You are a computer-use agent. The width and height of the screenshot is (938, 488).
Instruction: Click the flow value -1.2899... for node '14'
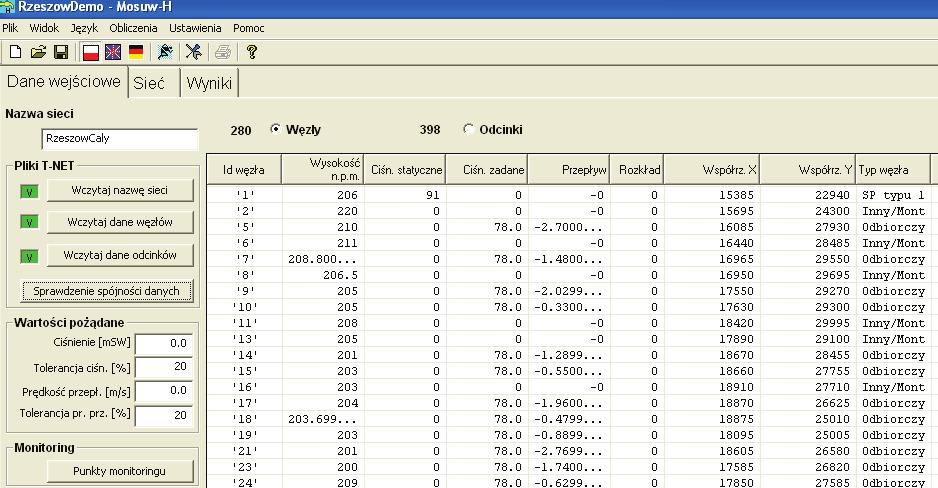[568, 355]
